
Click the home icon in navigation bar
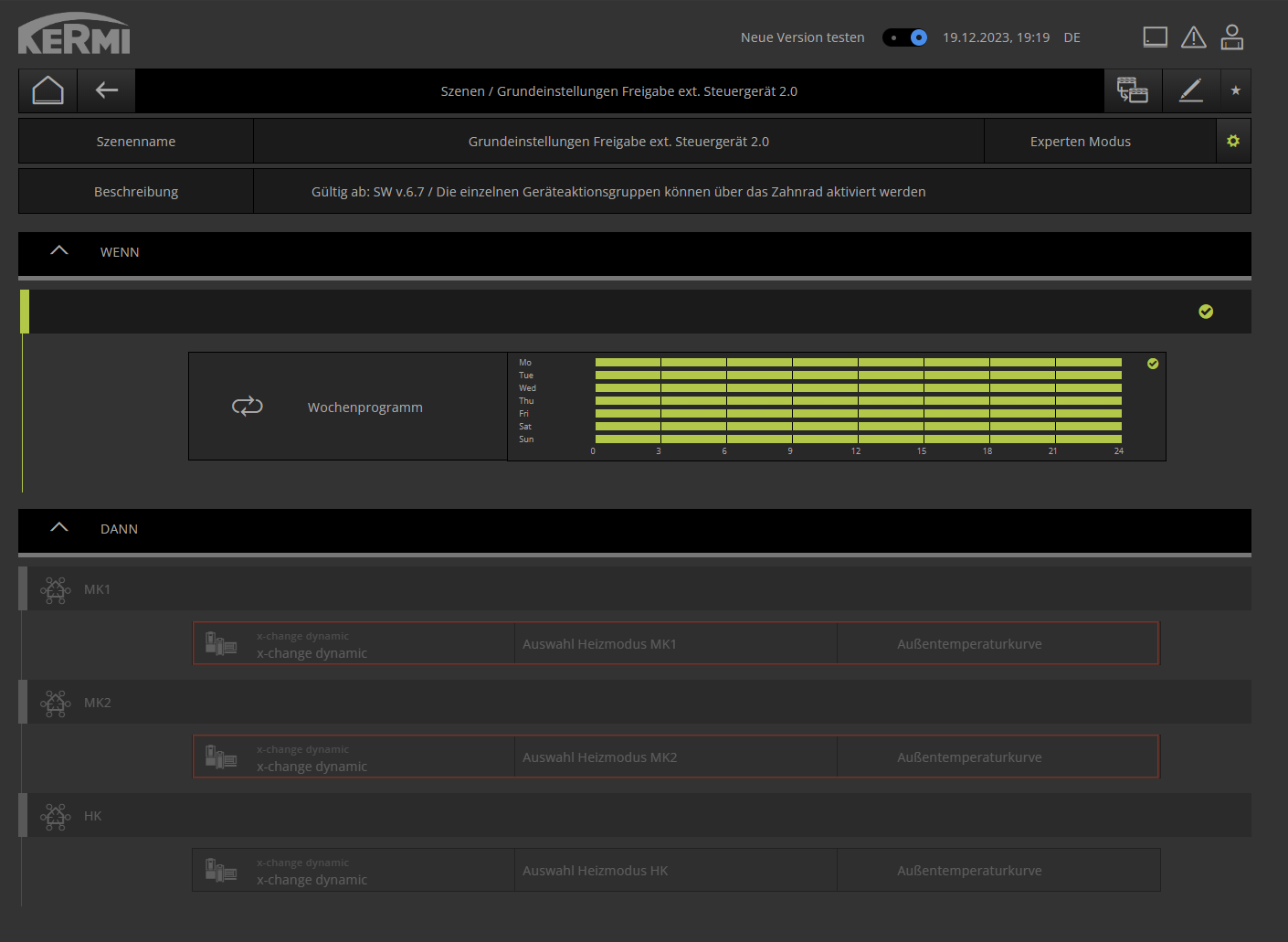click(48, 90)
